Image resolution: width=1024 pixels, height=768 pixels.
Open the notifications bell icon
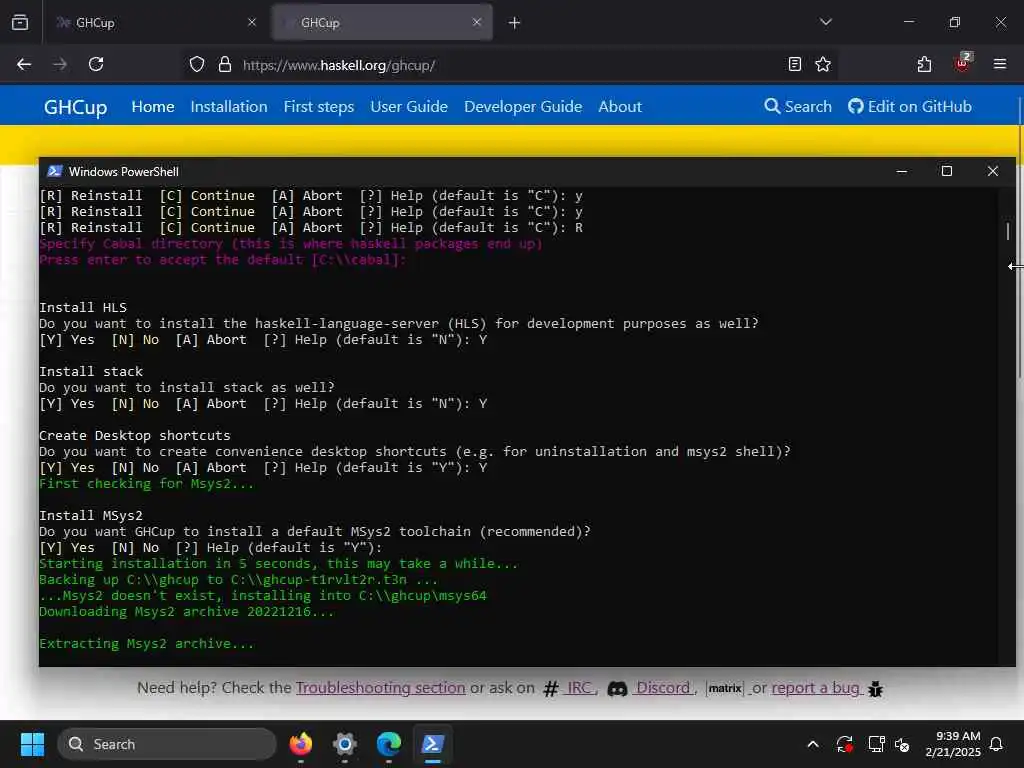point(997,744)
